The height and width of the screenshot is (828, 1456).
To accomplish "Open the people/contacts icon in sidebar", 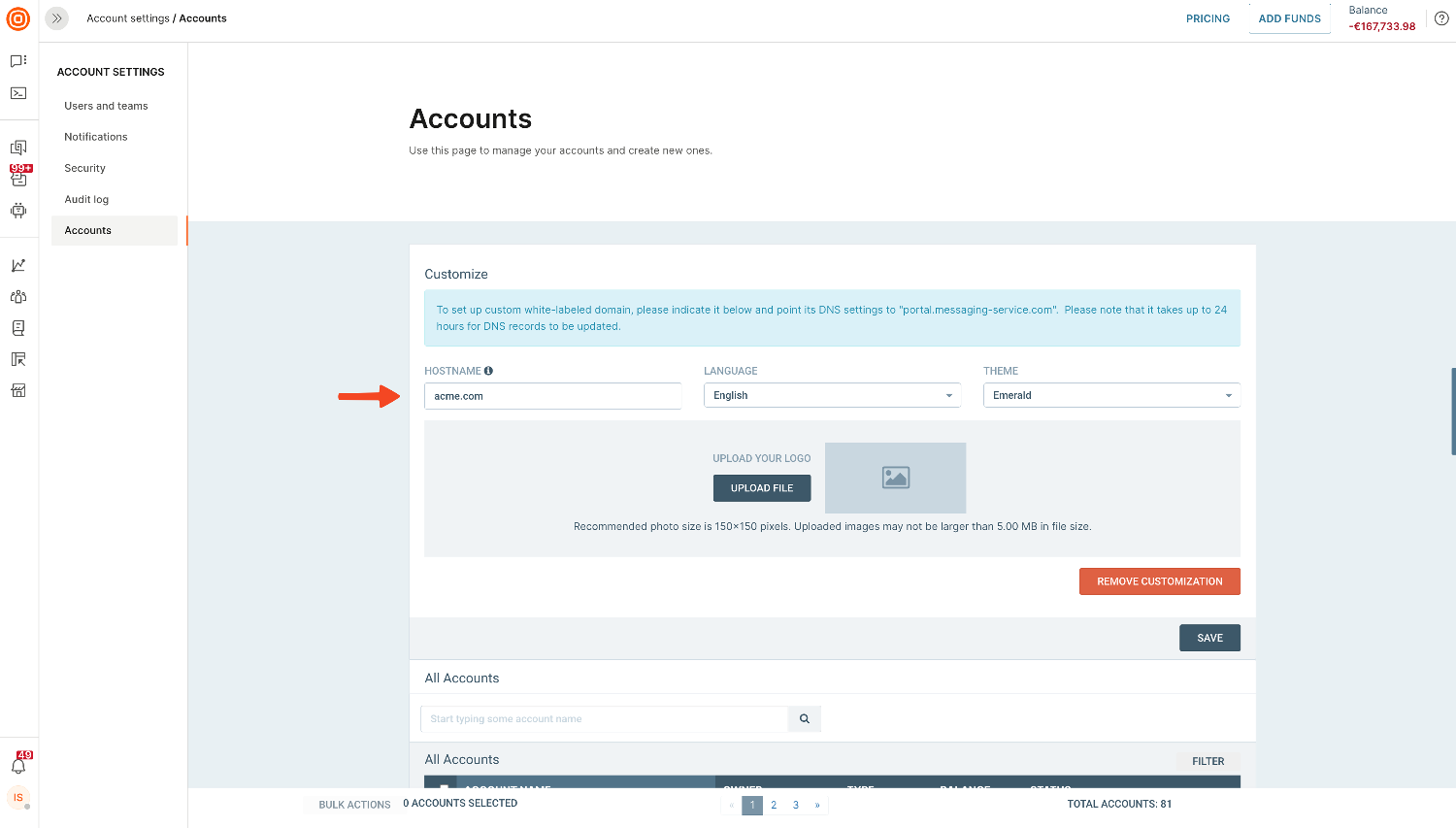I will click(x=18, y=297).
